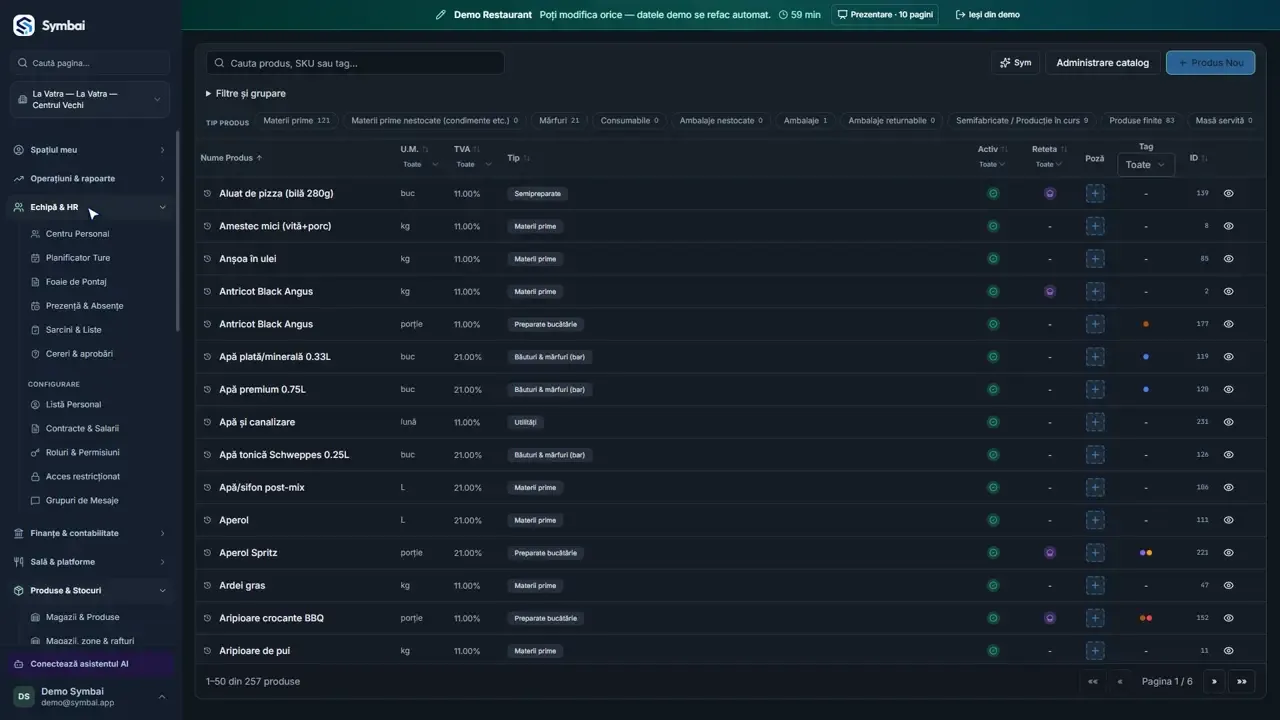Click the Caută pagina sidebar search box
Viewport: 1280px width, 720px height.
pyautogui.click(x=90, y=63)
